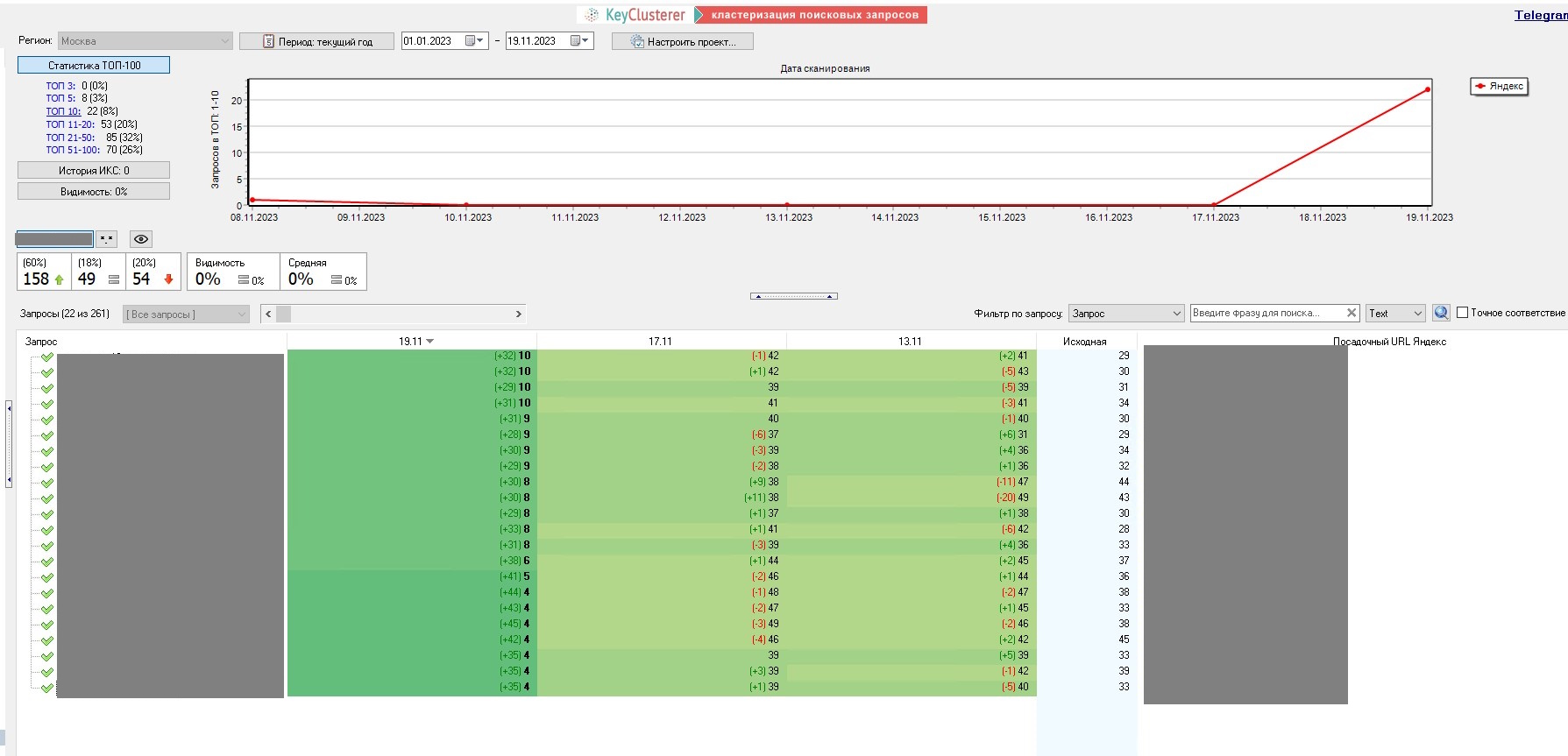Click the magnifier search icon
The image size is (1568, 756).
coord(1441,313)
